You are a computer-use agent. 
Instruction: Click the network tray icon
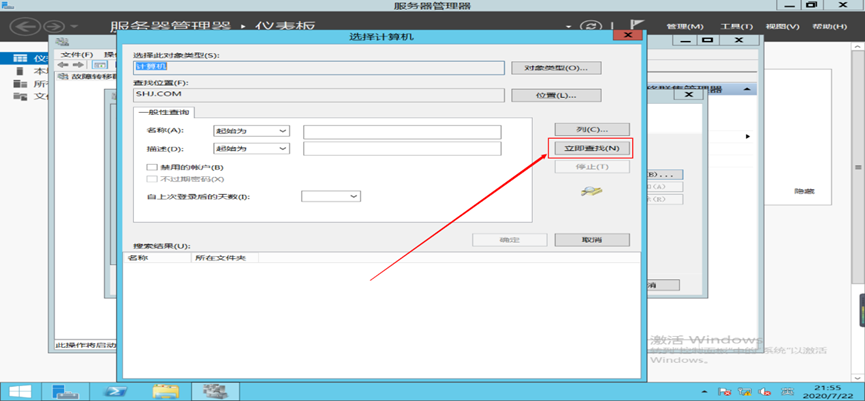pyautogui.click(x=746, y=391)
